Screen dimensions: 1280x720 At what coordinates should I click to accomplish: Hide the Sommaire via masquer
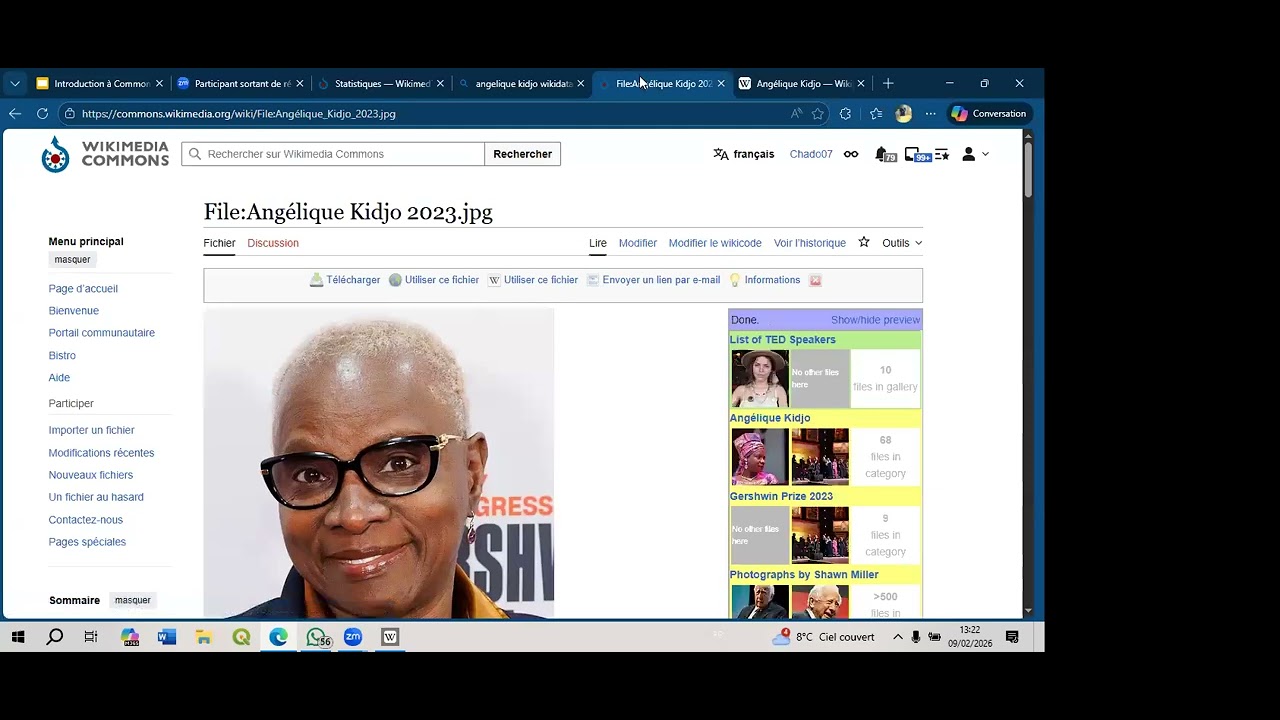click(x=133, y=600)
